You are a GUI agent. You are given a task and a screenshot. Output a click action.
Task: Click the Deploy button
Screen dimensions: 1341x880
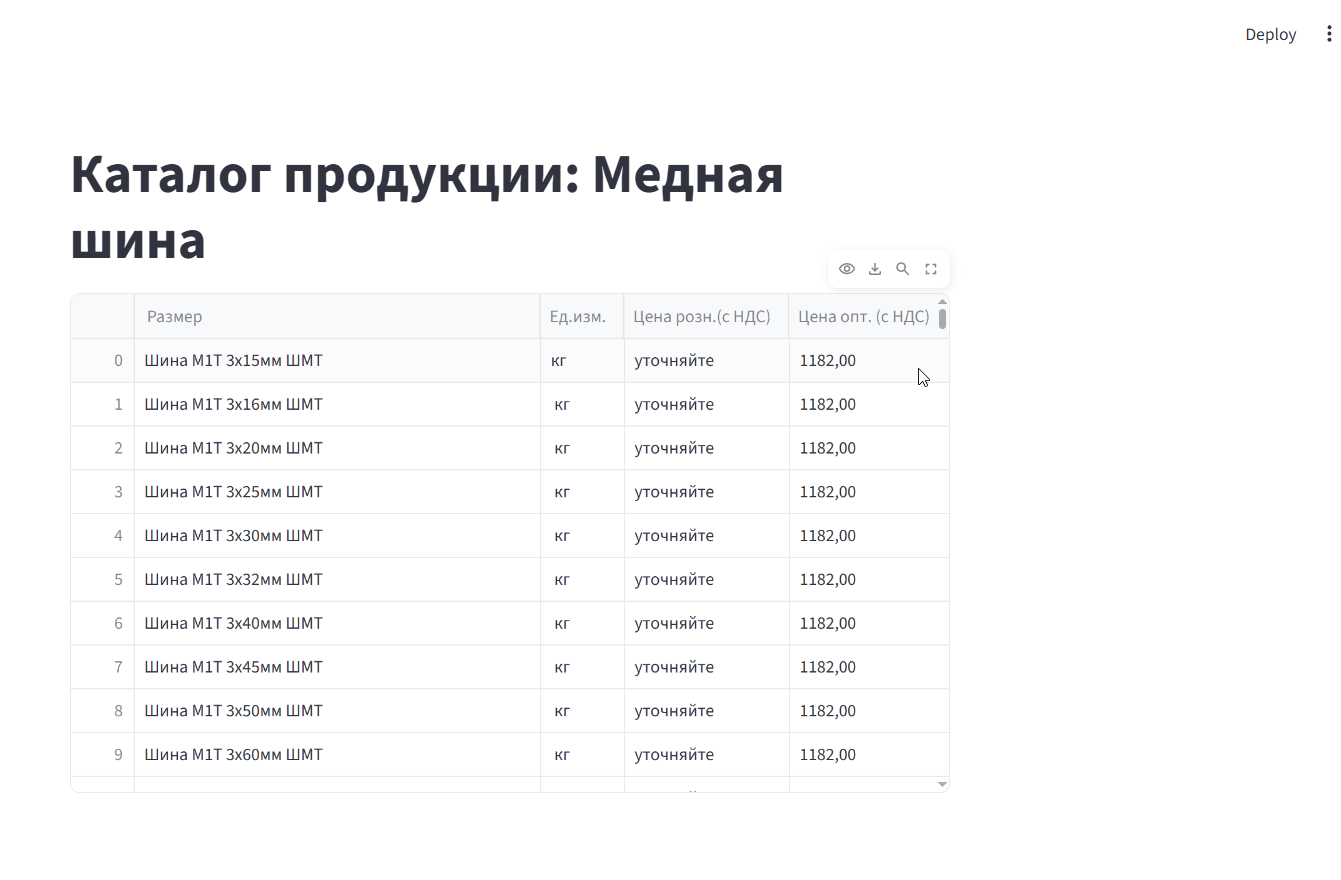pyautogui.click(x=1271, y=34)
